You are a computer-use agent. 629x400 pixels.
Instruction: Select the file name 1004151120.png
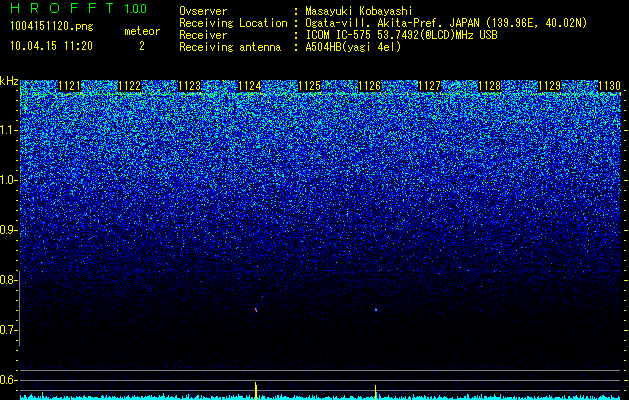coord(52,27)
